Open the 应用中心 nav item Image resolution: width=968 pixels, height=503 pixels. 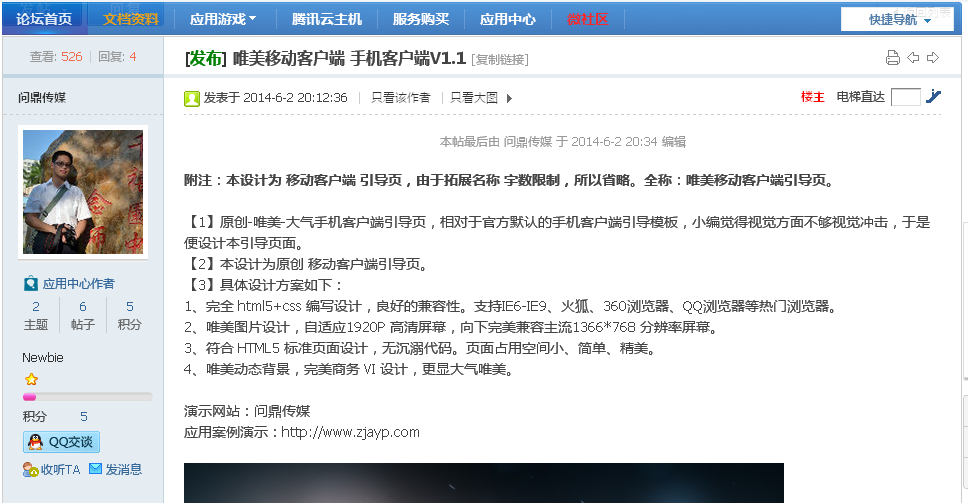(x=507, y=19)
